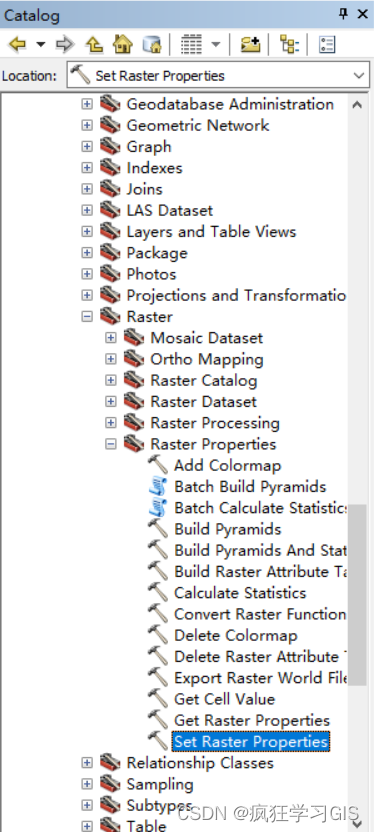Collapse the Raster toolset

[87, 316]
